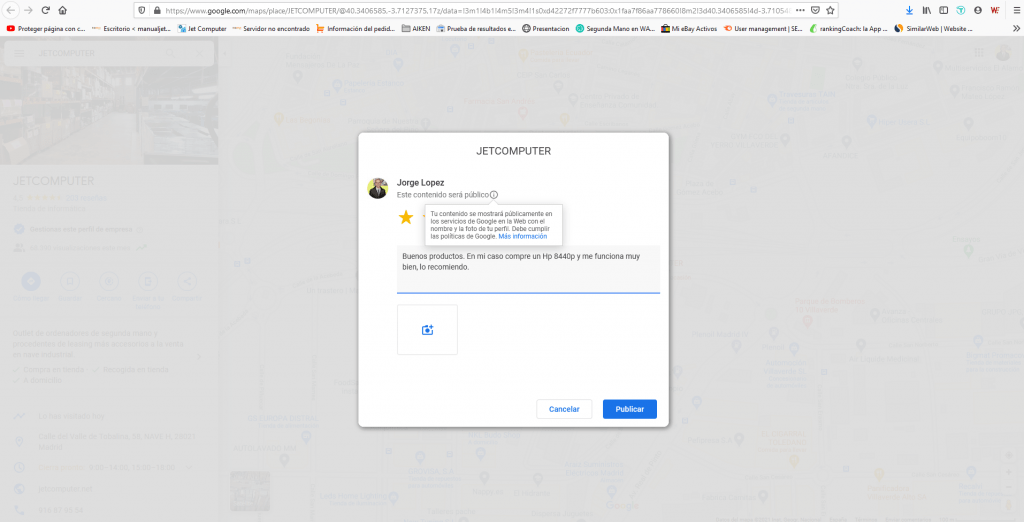Screen dimensions: 1024x522
Task: Click the JETCOMPUTER dialog title
Action: [513, 151]
